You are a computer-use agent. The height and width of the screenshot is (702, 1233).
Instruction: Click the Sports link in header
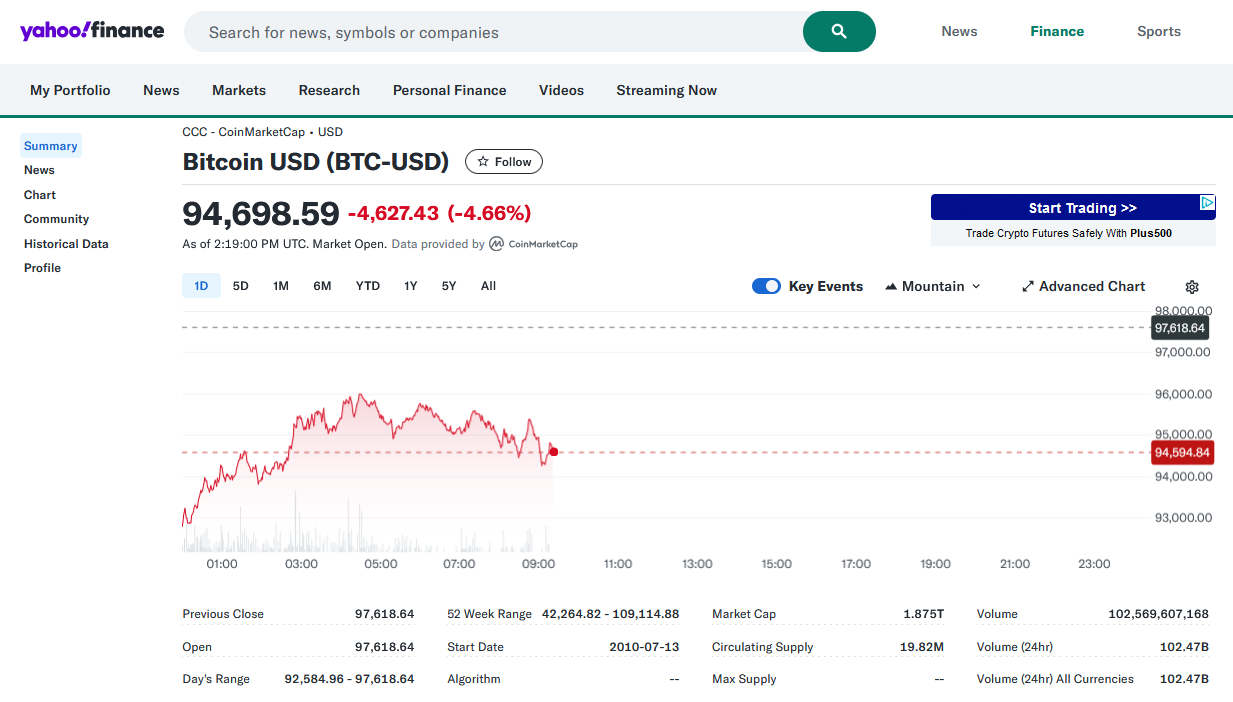(1159, 31)
